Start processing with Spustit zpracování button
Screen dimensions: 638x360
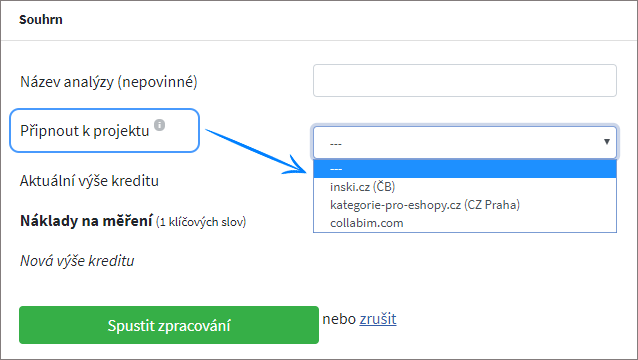(169, 325)
